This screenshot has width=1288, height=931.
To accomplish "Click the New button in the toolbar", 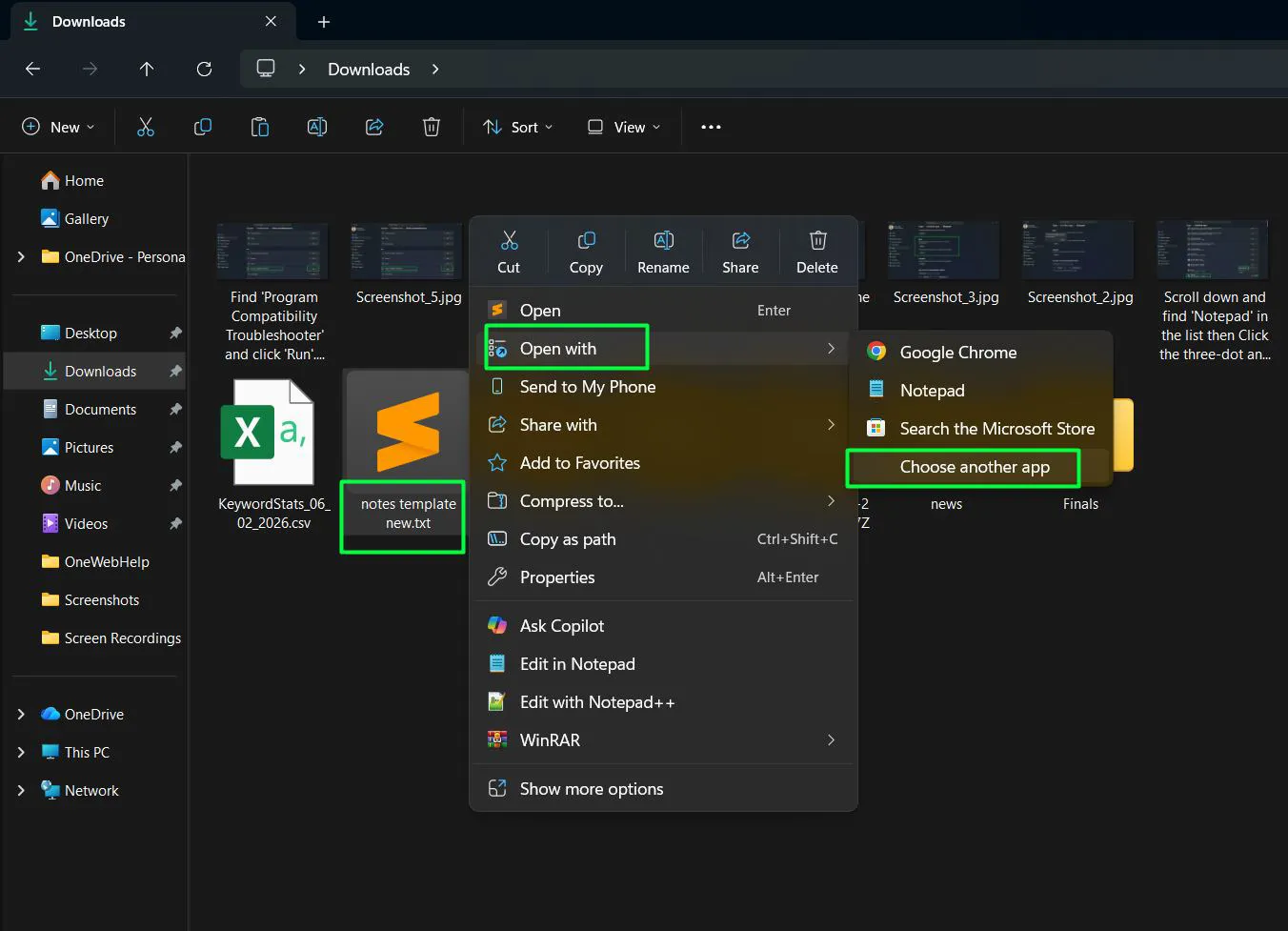I will click(58, 126).
